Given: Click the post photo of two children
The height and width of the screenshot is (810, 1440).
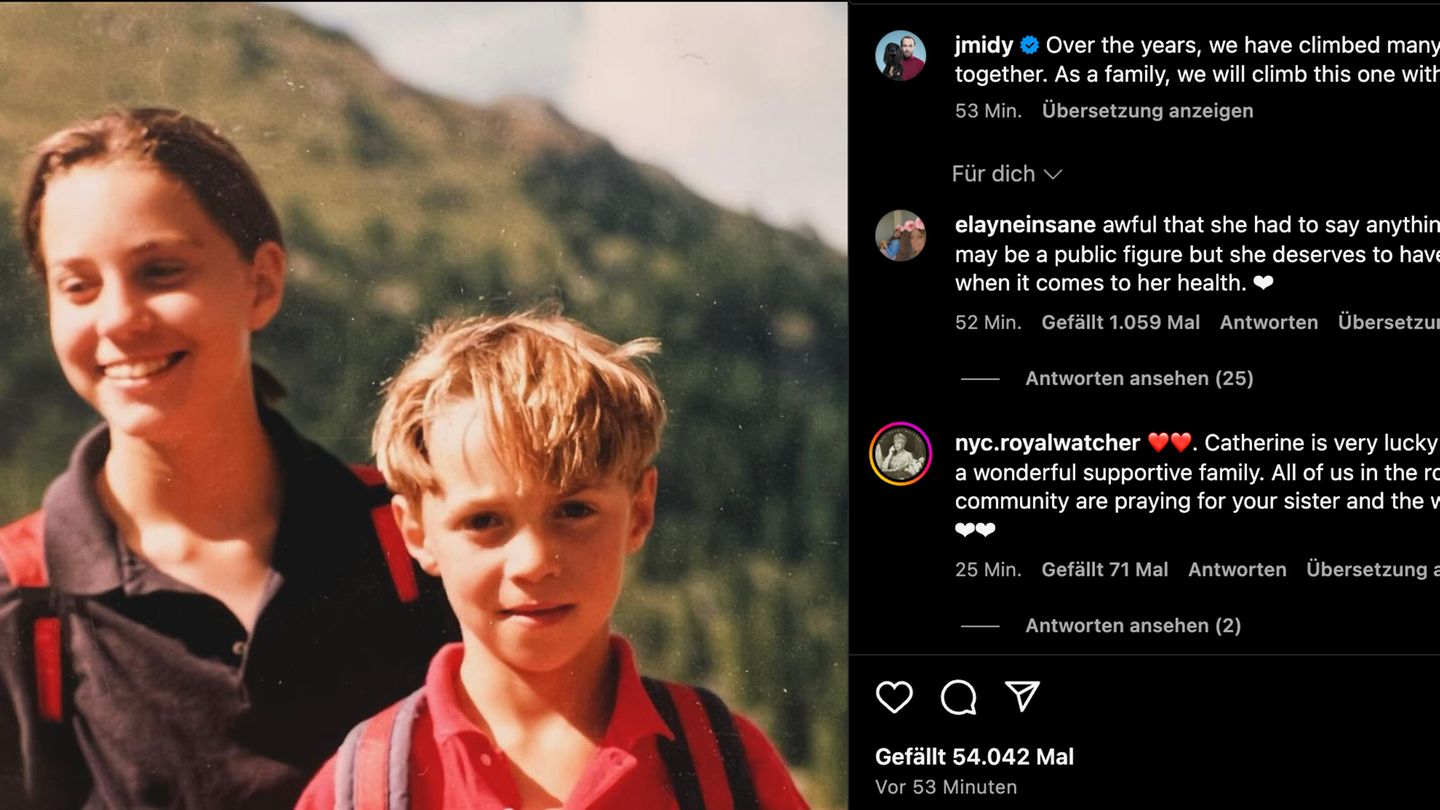Looking at the screenshot, I should tap(424, 405).
